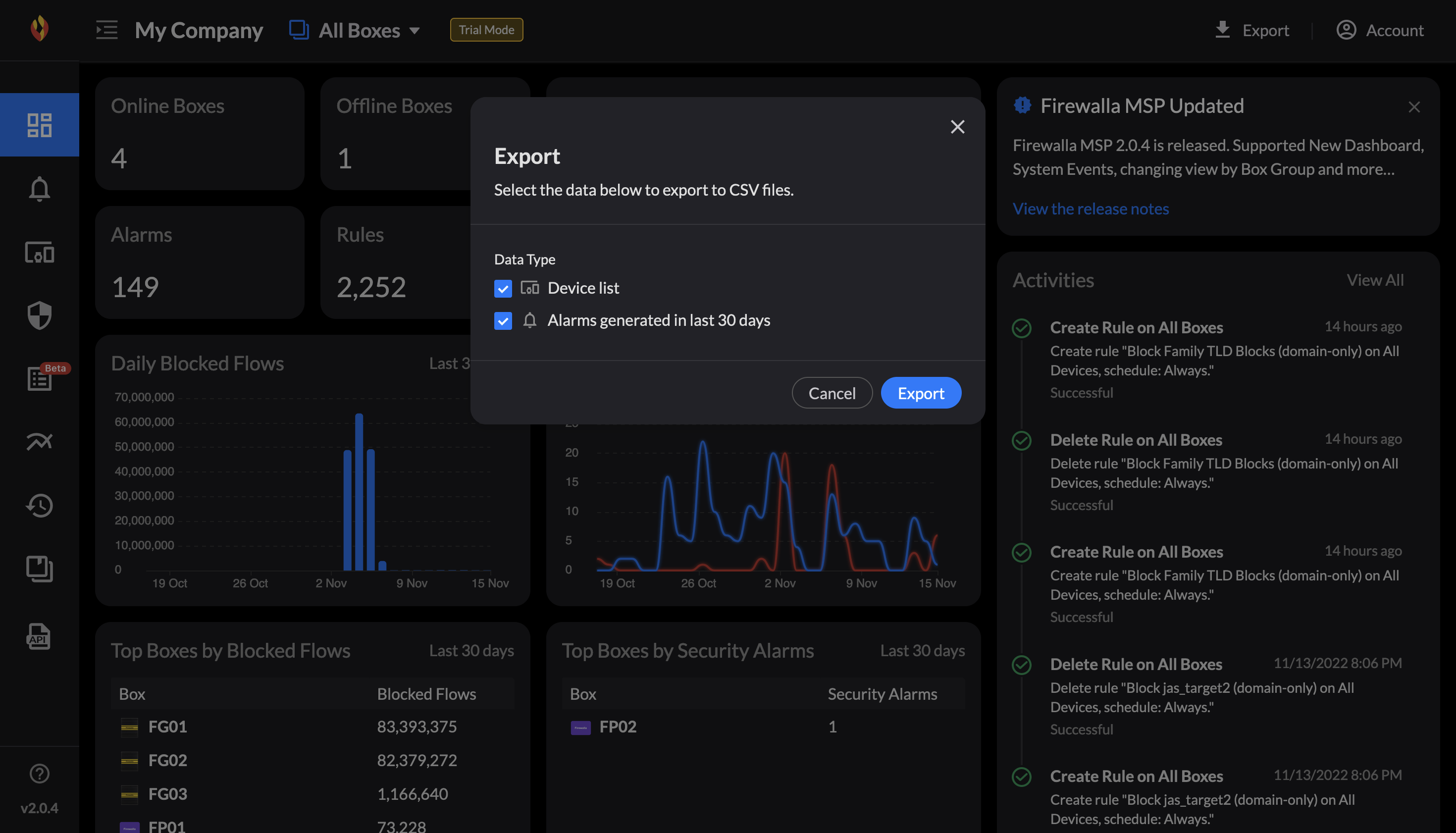Viewport: 1456px width, 833px height.
Task: Click the 83,393,375 blocked flows value
Action: click(x=416, y=727)
